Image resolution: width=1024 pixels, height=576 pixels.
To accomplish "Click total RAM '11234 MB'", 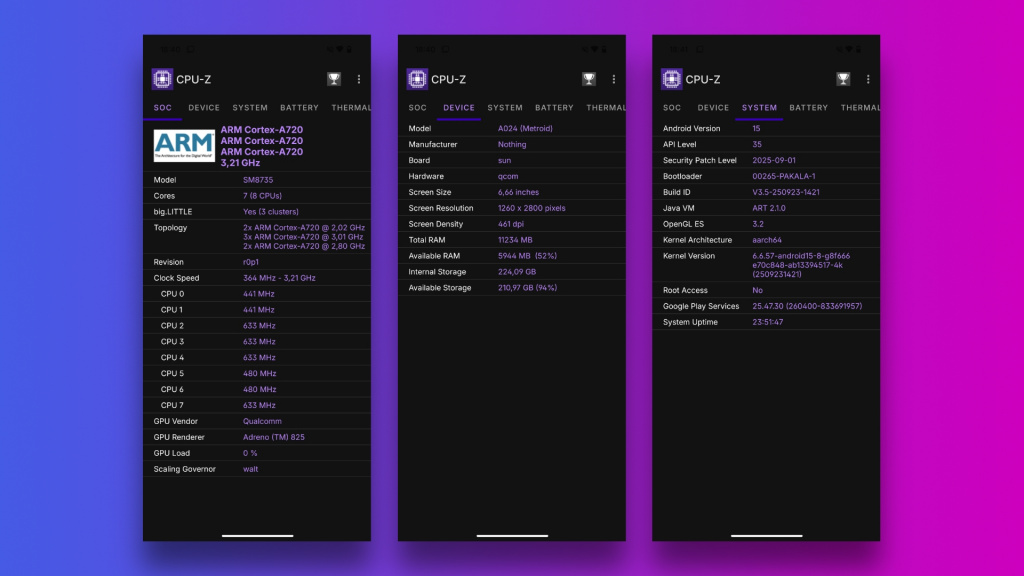I will click(x=515, y=240).
